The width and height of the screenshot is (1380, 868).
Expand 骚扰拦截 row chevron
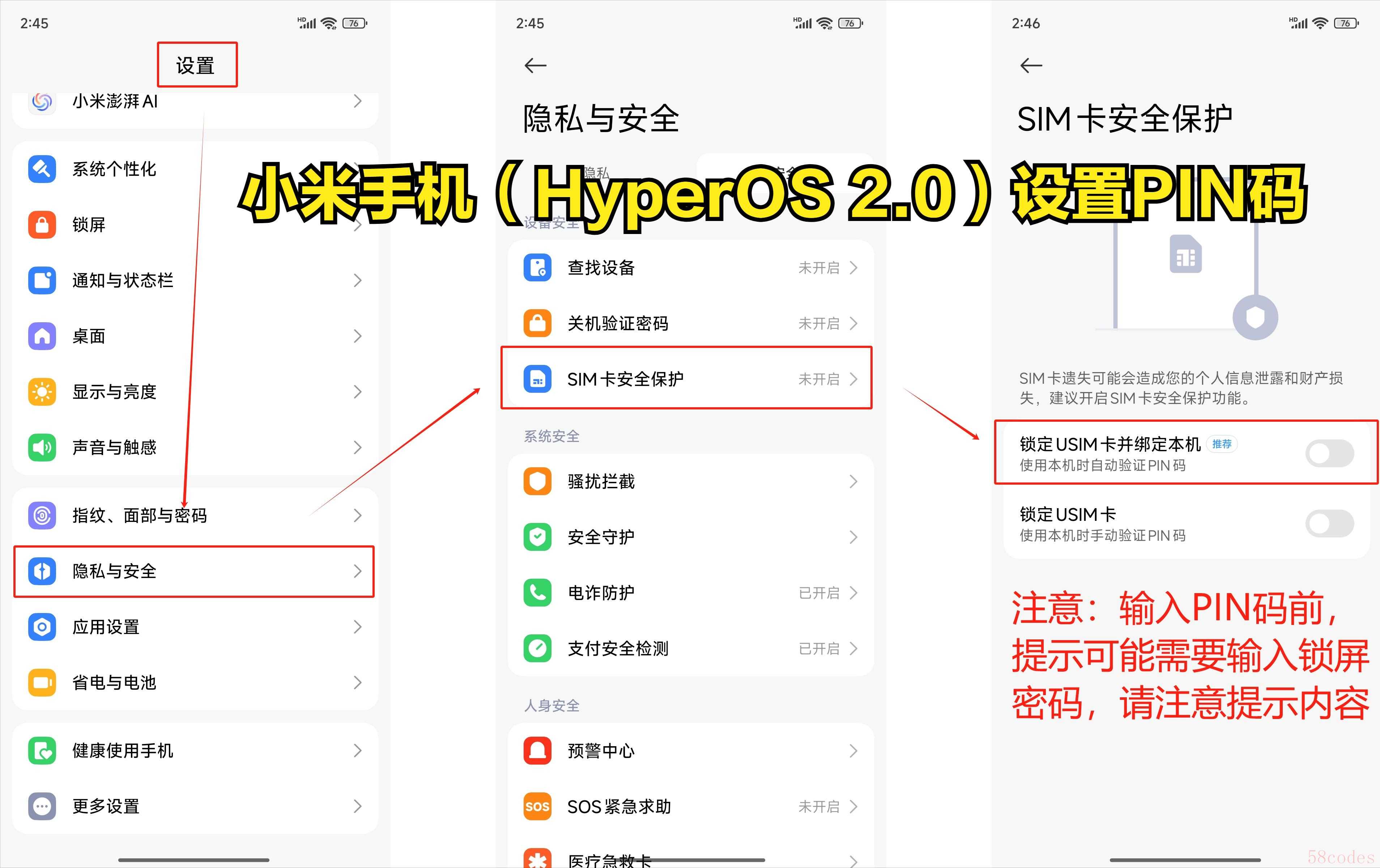pyautogui.click(x=853, y=482)
